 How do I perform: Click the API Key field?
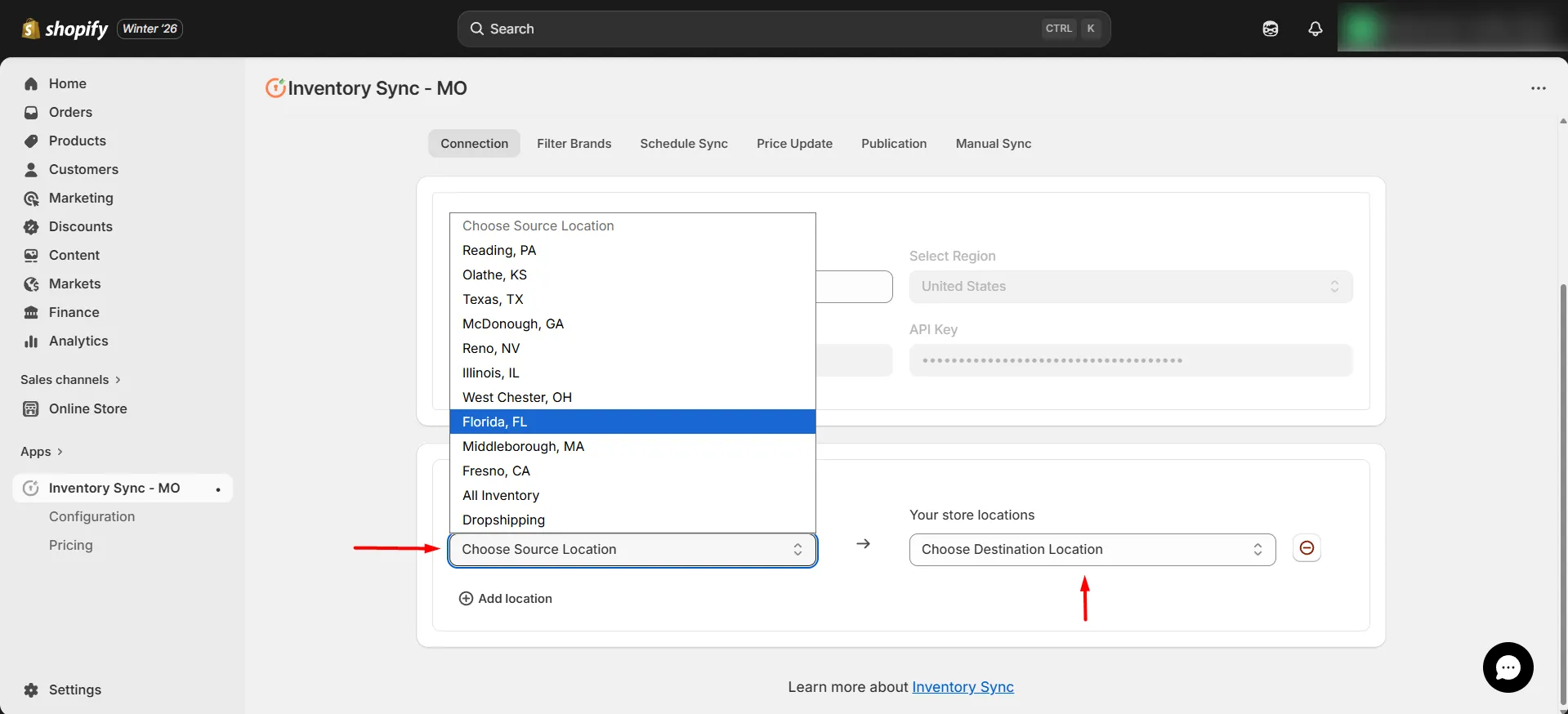[1131, 360]
